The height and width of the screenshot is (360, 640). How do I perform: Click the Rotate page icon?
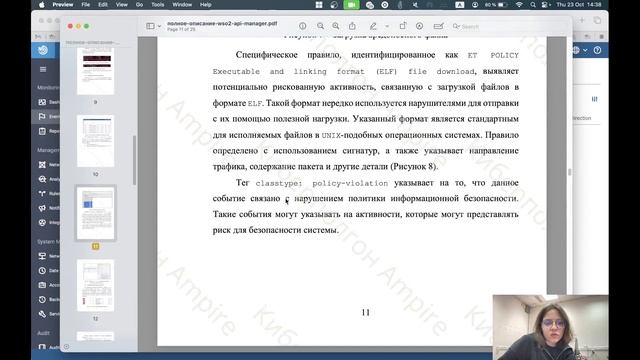click(x=403, y=26)
